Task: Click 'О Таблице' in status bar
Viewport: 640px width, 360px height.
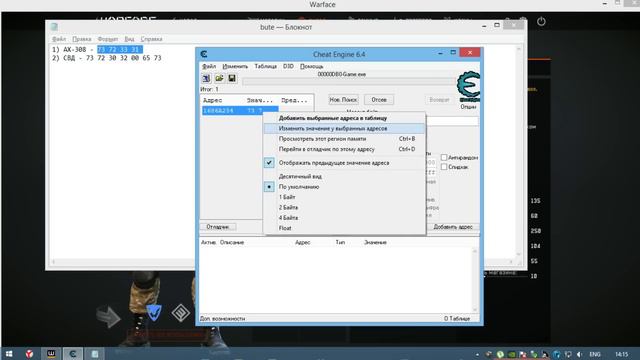Action: coord(457,318)
